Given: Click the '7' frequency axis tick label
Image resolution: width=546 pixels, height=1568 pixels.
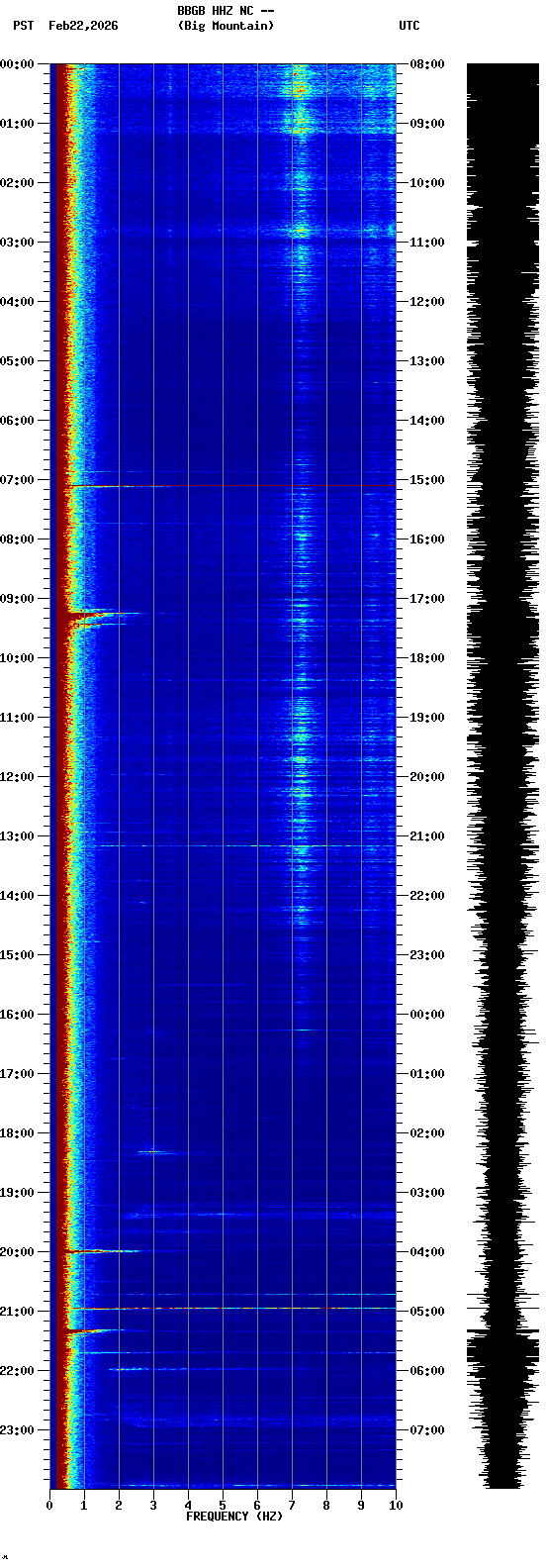Looking at the screenshot, I should [x=292, y=1506].
